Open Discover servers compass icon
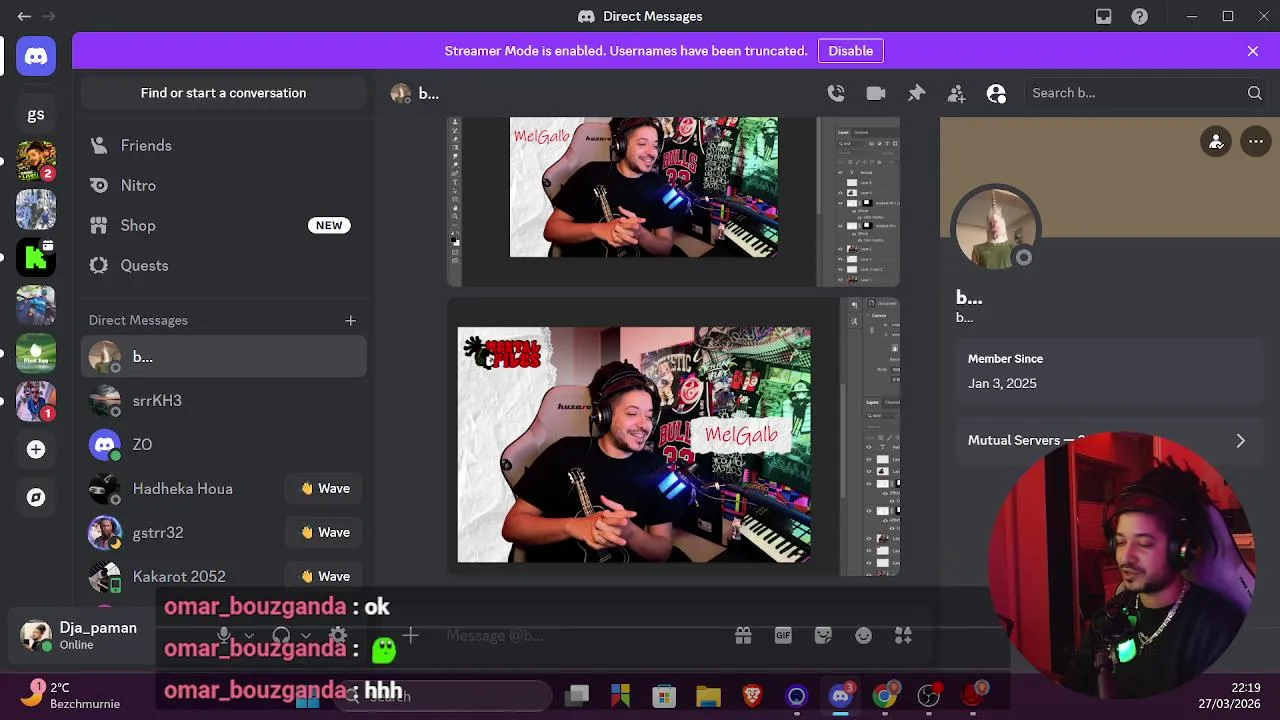Image resolution: width=1280 pixels, height=720 pixels. pos(36,497)
